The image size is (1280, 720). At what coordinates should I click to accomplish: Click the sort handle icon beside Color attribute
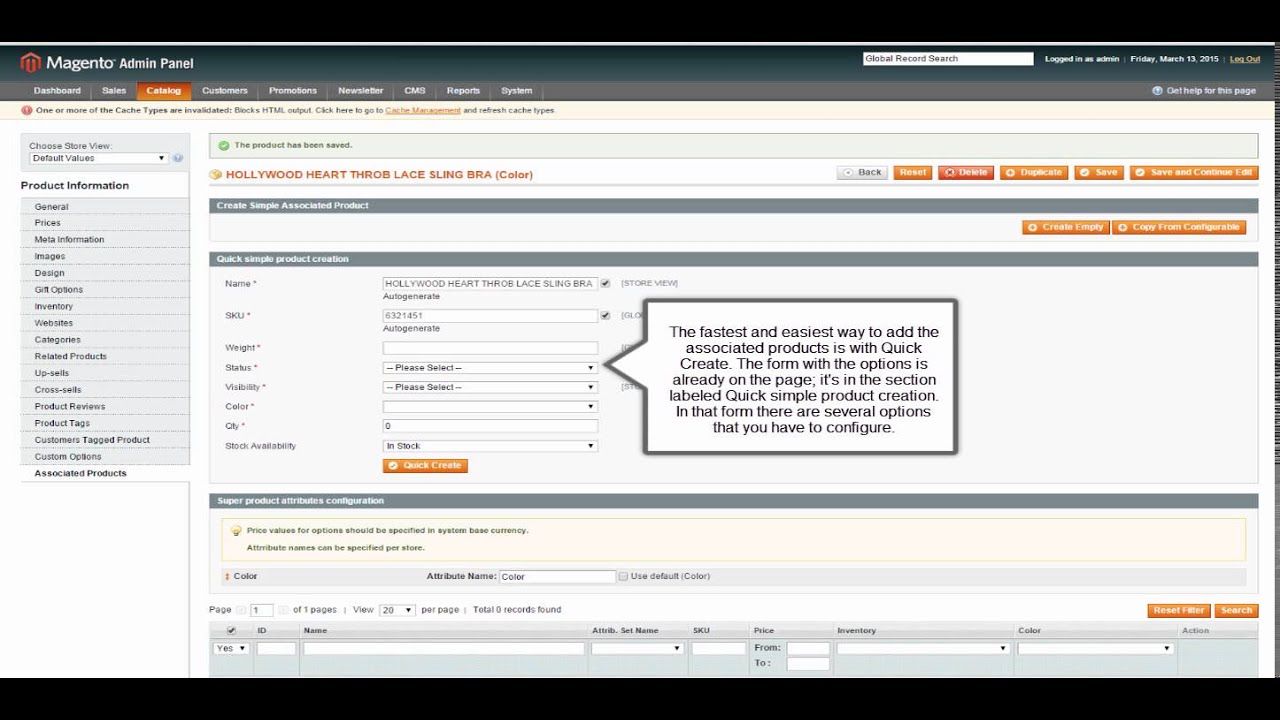pos(227,576)
